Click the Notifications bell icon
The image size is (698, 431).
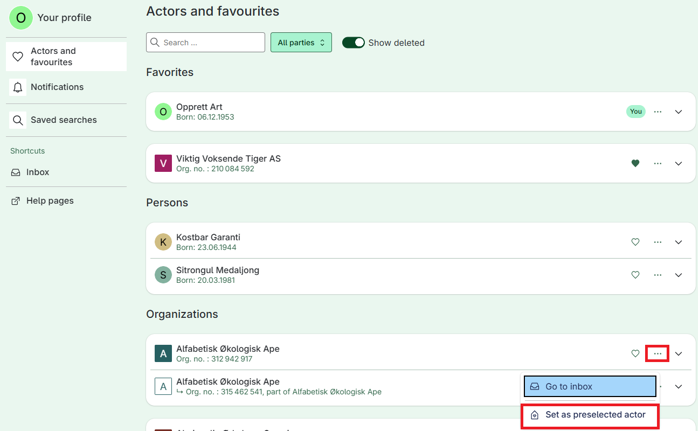pos(17,87)
